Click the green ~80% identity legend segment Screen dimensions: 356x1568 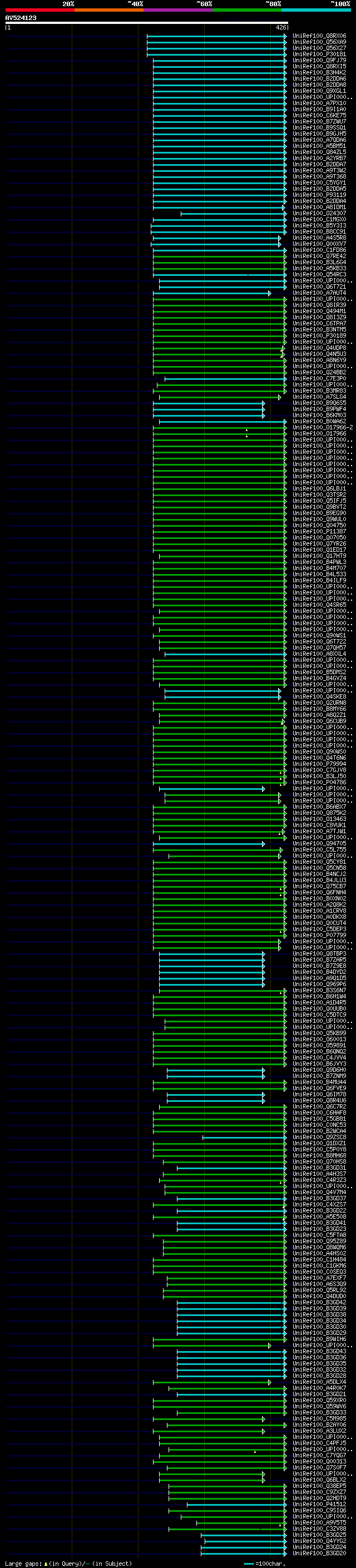click(247, 10)
